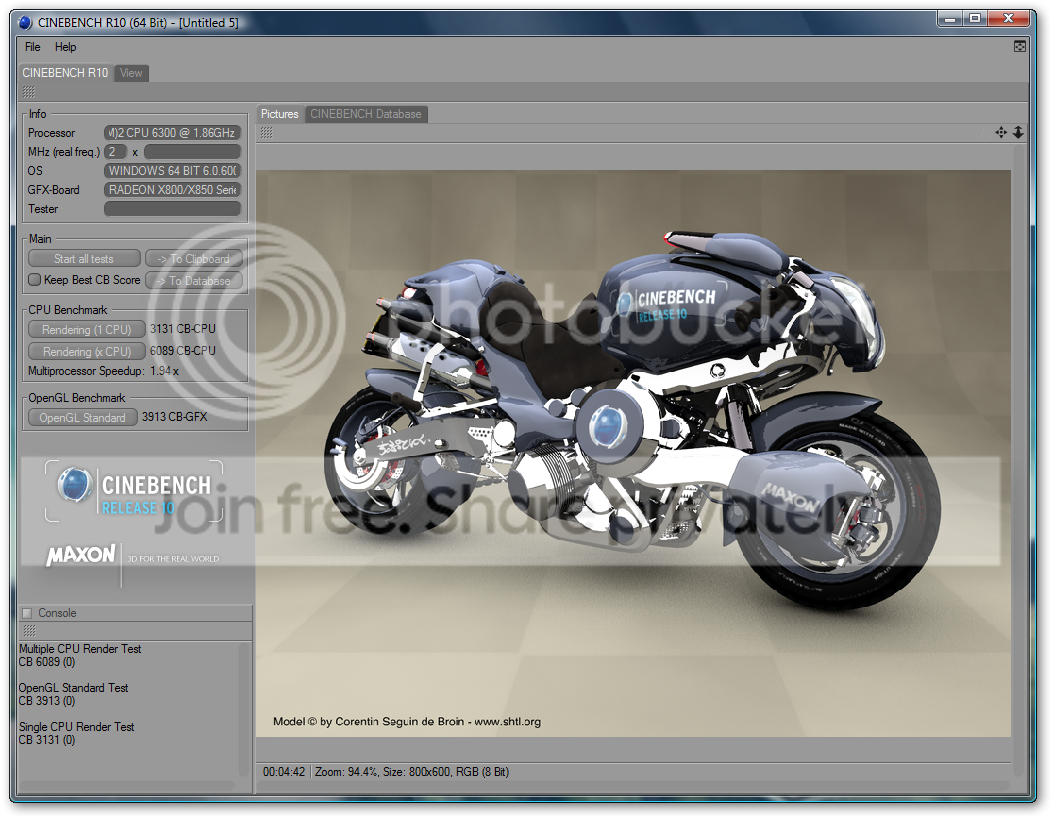This screenshot has width=1051, height=817.
Task: Click the console horizontal scrollbar
Action: click(x=127, y=785)
